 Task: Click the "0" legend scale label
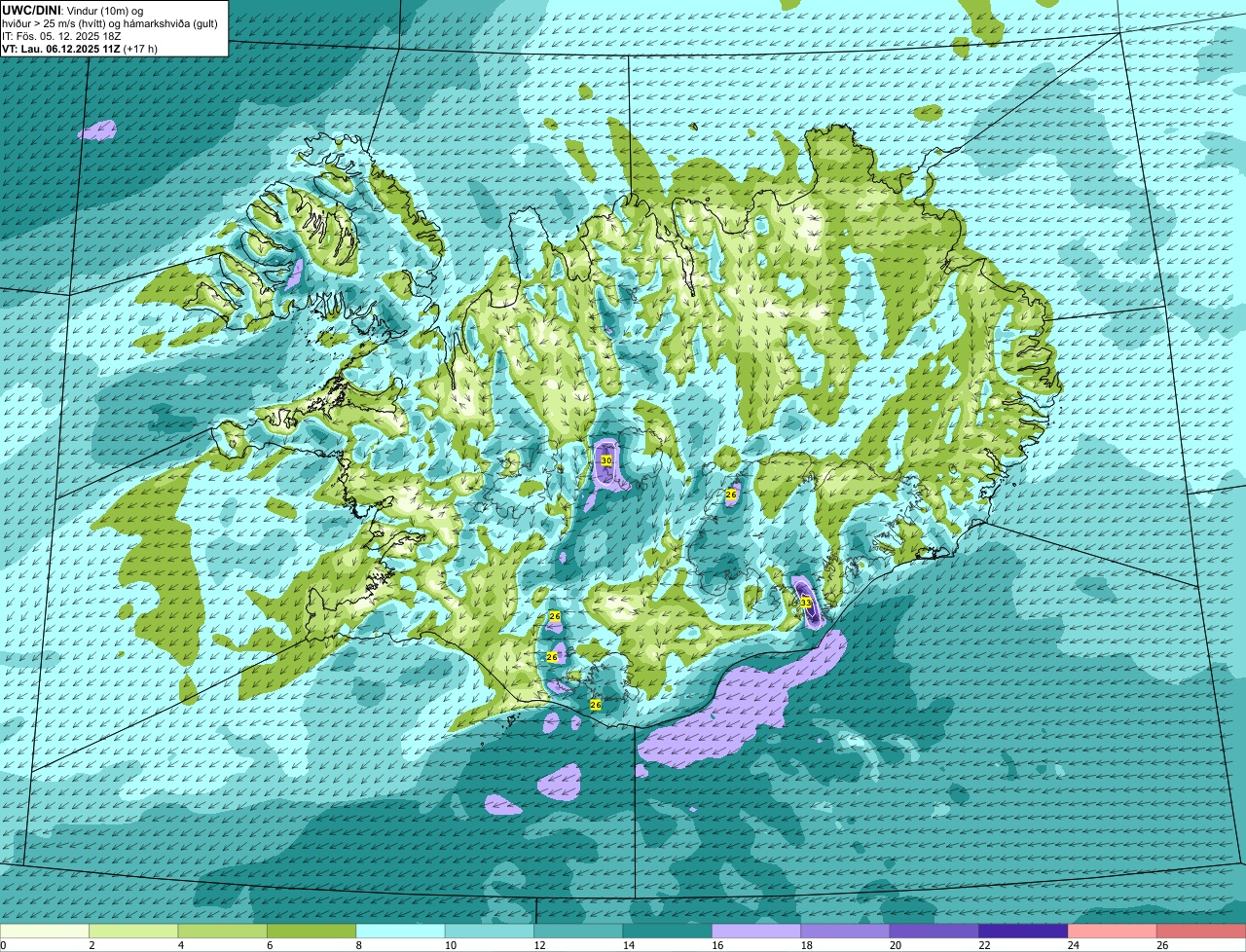3,945
